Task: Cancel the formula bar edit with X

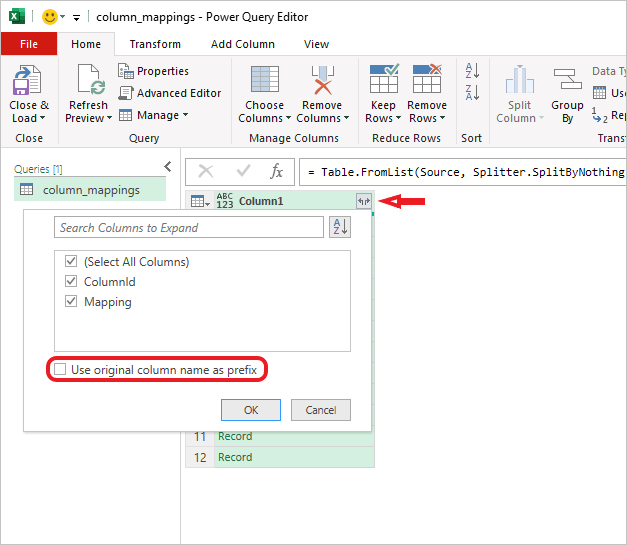Action: pos(206,172)
